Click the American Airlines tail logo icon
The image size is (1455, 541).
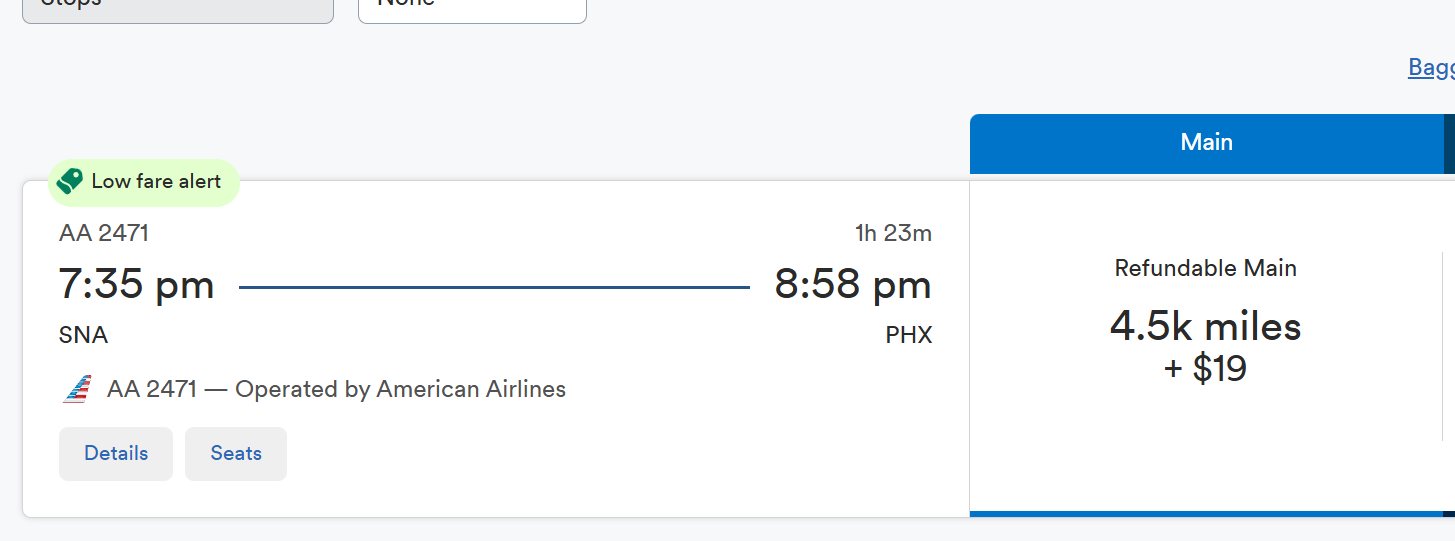[x=76, y=389]
